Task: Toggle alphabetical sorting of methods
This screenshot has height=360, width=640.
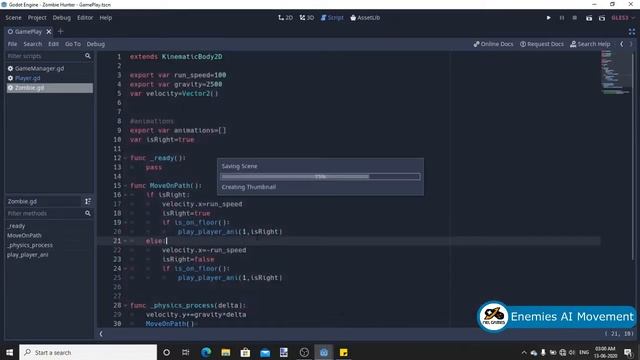Action: pyautogui.click(x=88, y=201)
